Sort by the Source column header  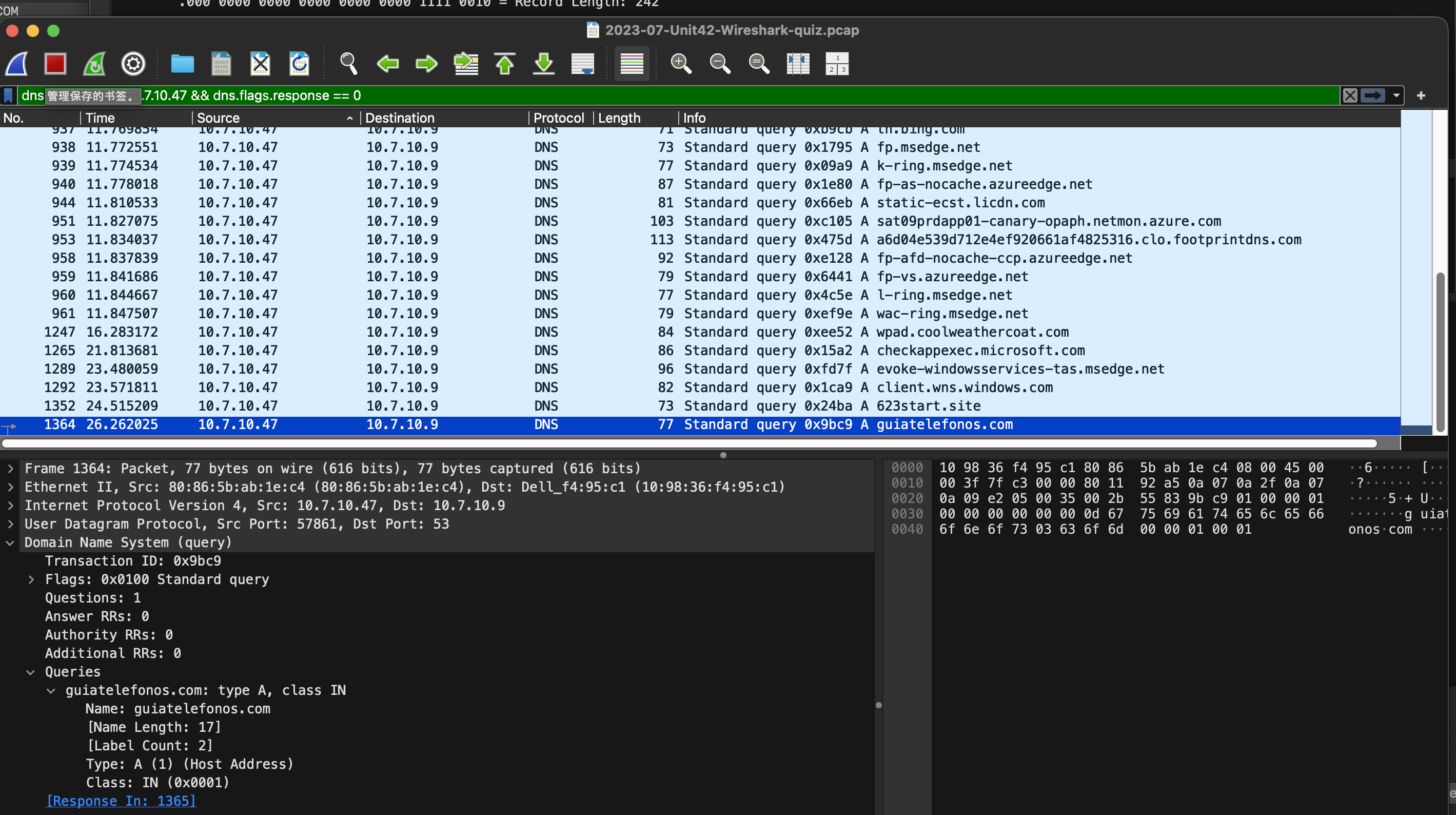[218, 118]
